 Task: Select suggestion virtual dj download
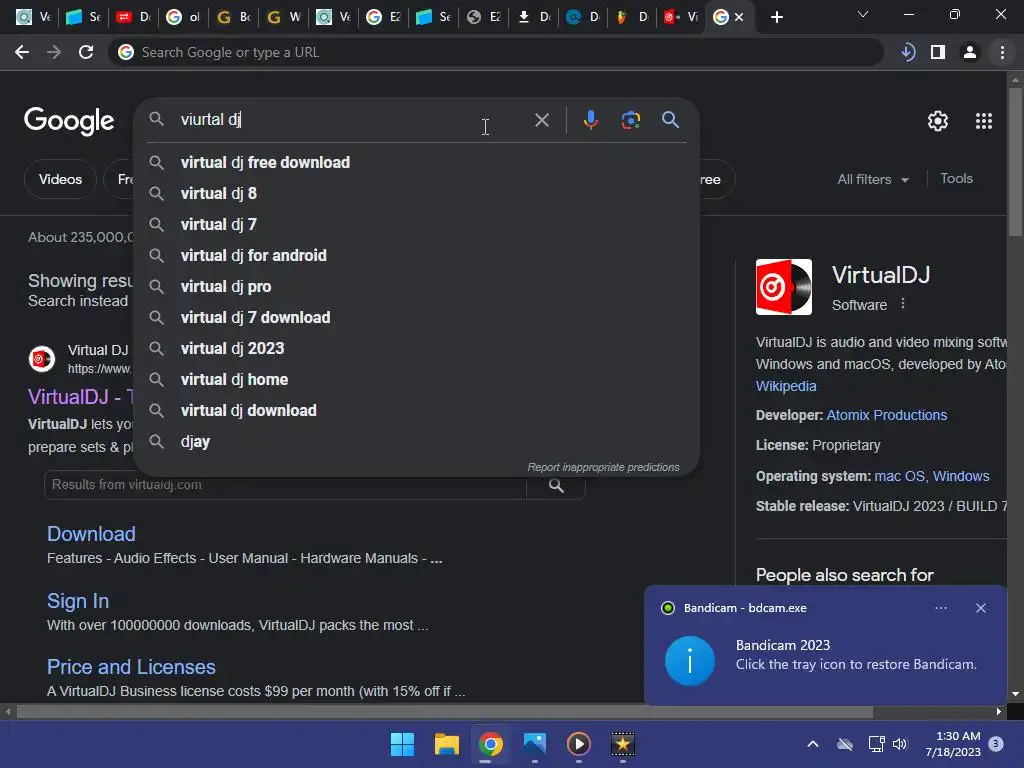(x=417, y=411)
